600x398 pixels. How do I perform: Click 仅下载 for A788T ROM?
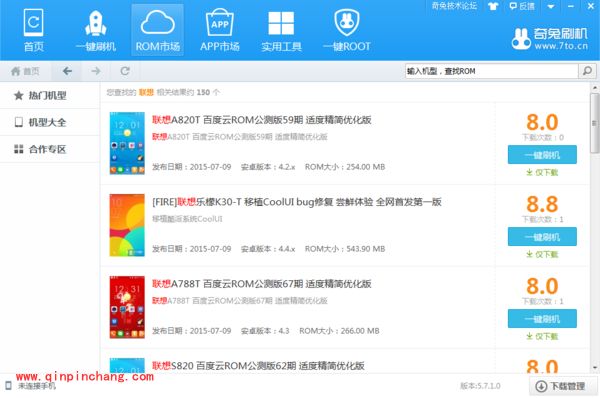(x=542, y=336)
